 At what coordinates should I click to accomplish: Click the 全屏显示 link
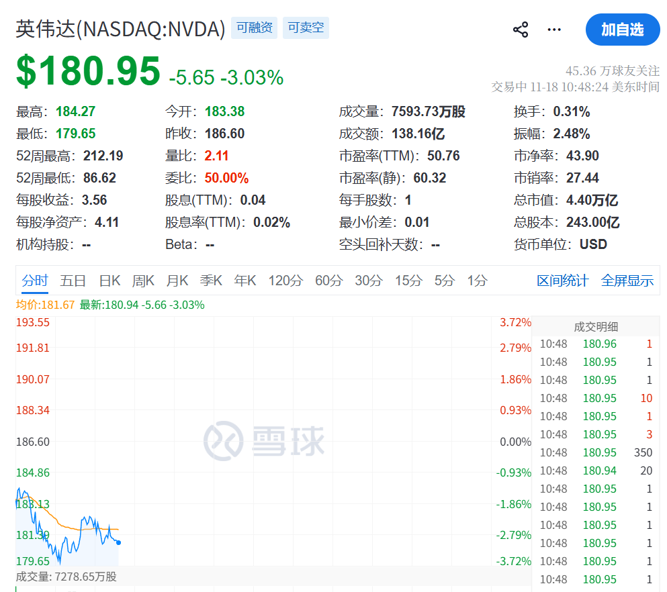pyautogui.click(x=627, y=280)
